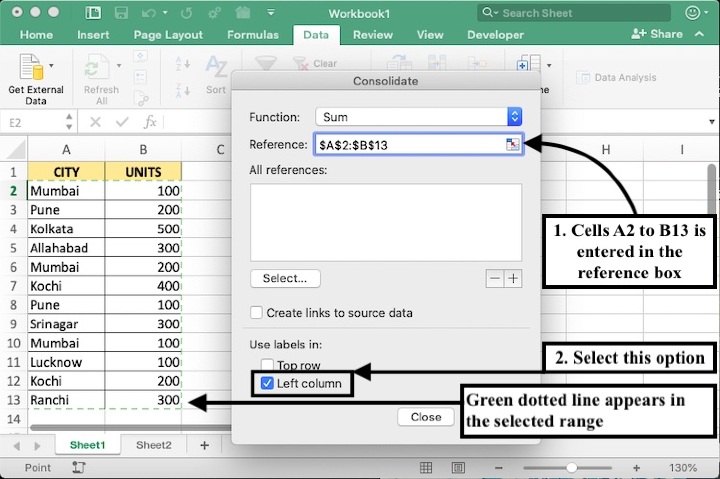Click the confirm entry checkmark in formula bar

click(x=122, y=122)
